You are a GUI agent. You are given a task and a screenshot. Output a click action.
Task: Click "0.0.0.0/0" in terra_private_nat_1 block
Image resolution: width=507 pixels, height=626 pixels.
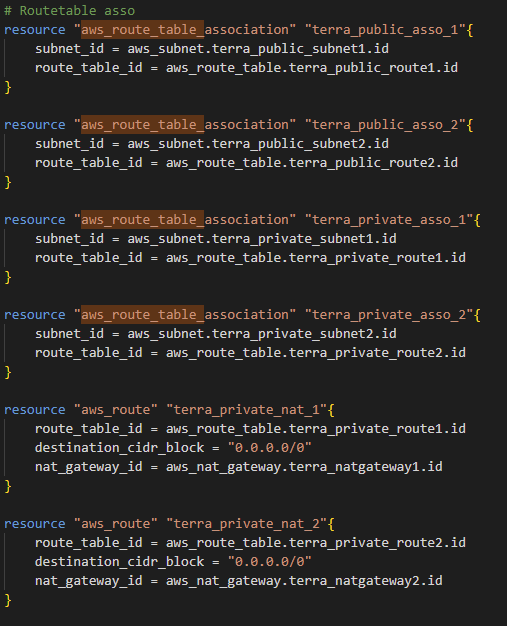click(269, 448)
